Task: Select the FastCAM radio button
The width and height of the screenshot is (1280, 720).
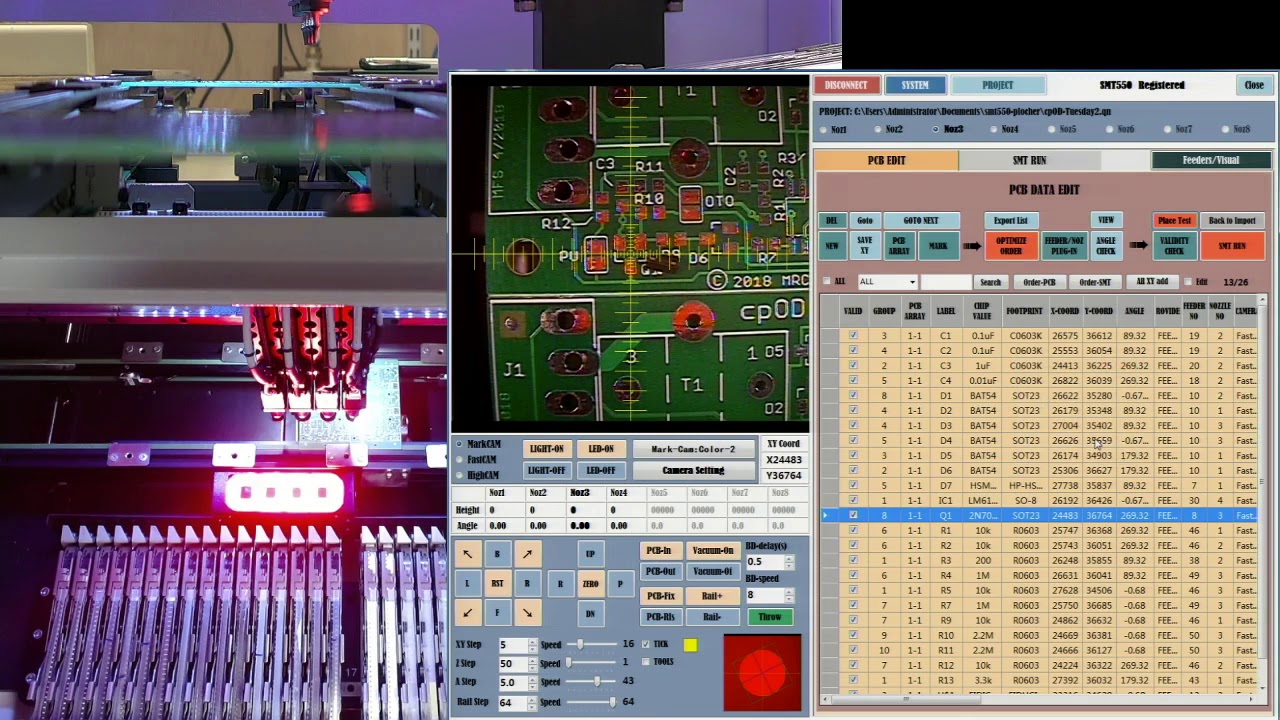Action: 459,460
